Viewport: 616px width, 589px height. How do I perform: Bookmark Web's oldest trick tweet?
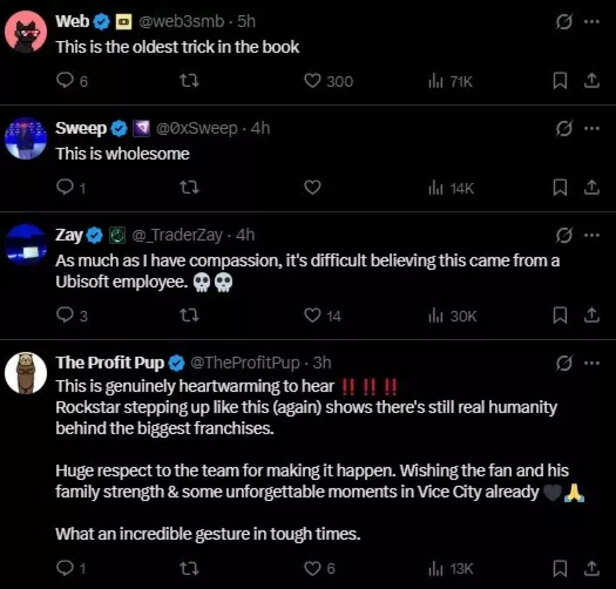click(561, 81)
